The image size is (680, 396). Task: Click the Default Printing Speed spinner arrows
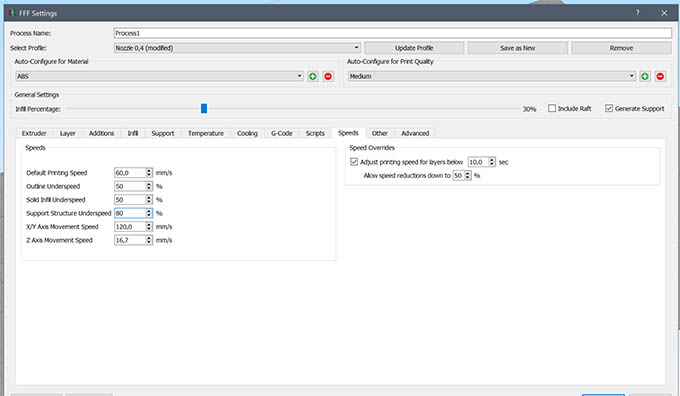(149, 173)
